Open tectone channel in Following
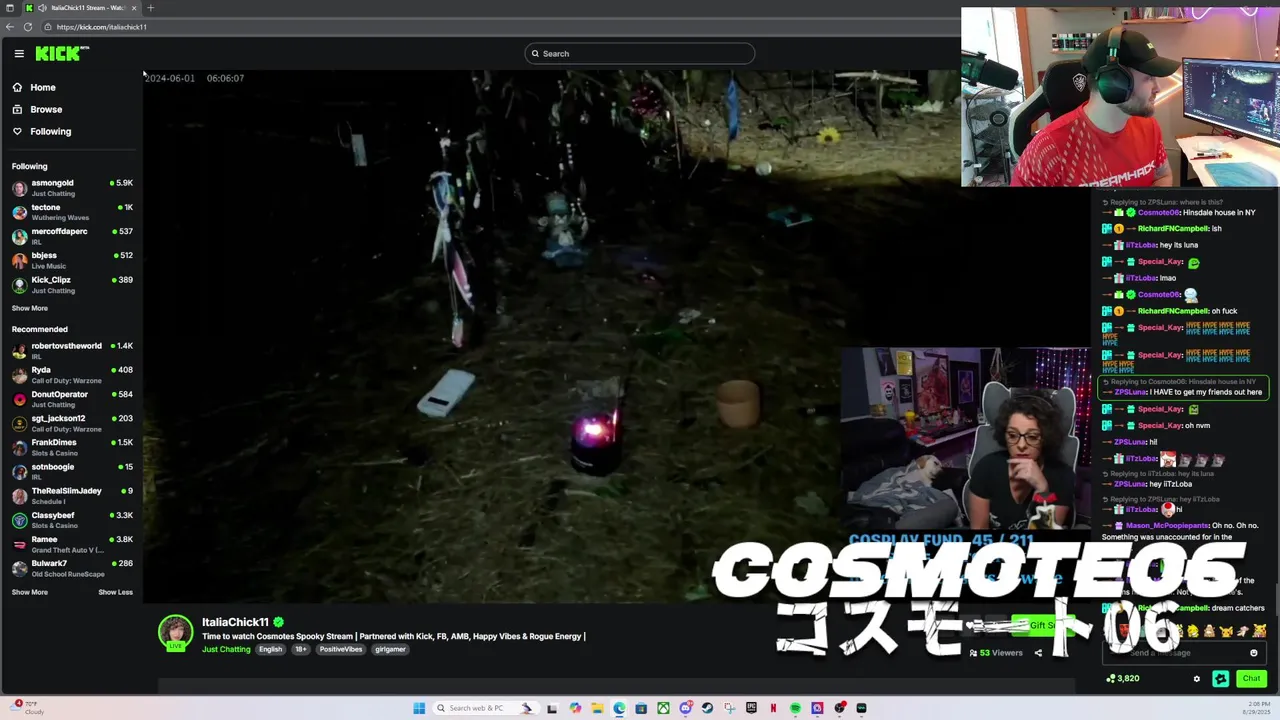The image size is (1280, 720). pyautogui.click(x=72, y=212)
